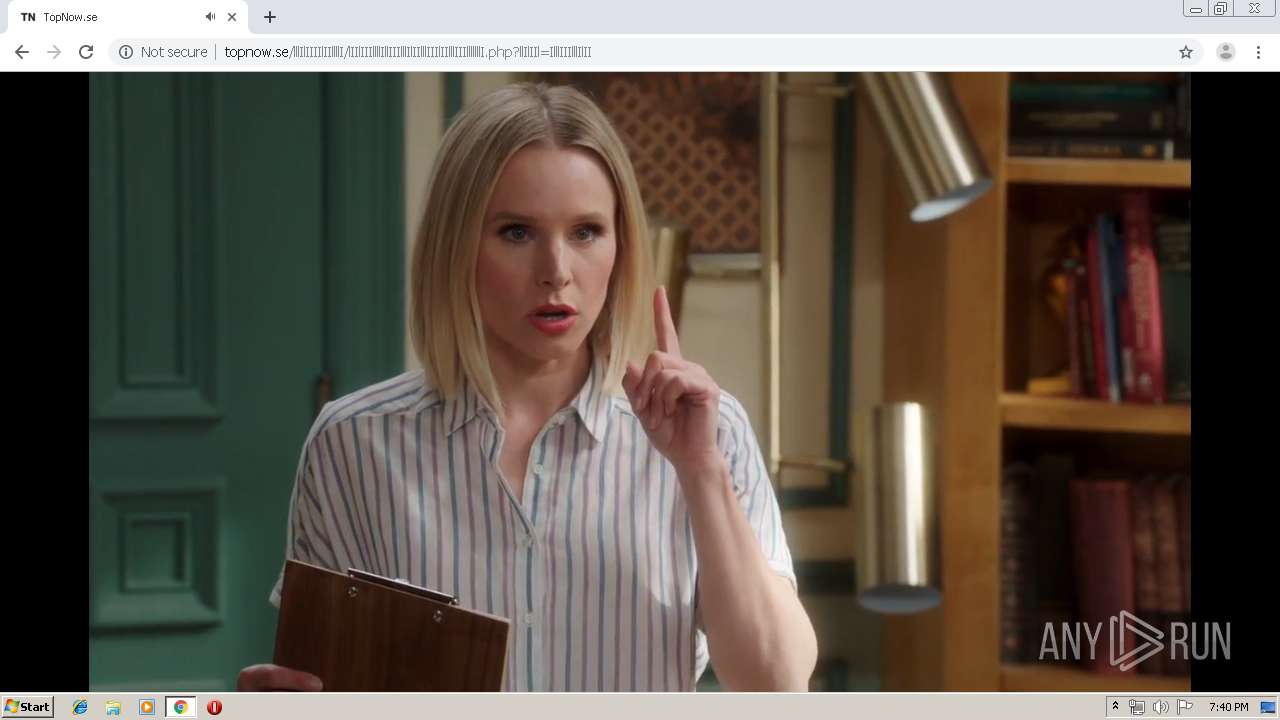Close the TopNow.se tab
The width and height of the screenshot is (1280, 720).
232,17
